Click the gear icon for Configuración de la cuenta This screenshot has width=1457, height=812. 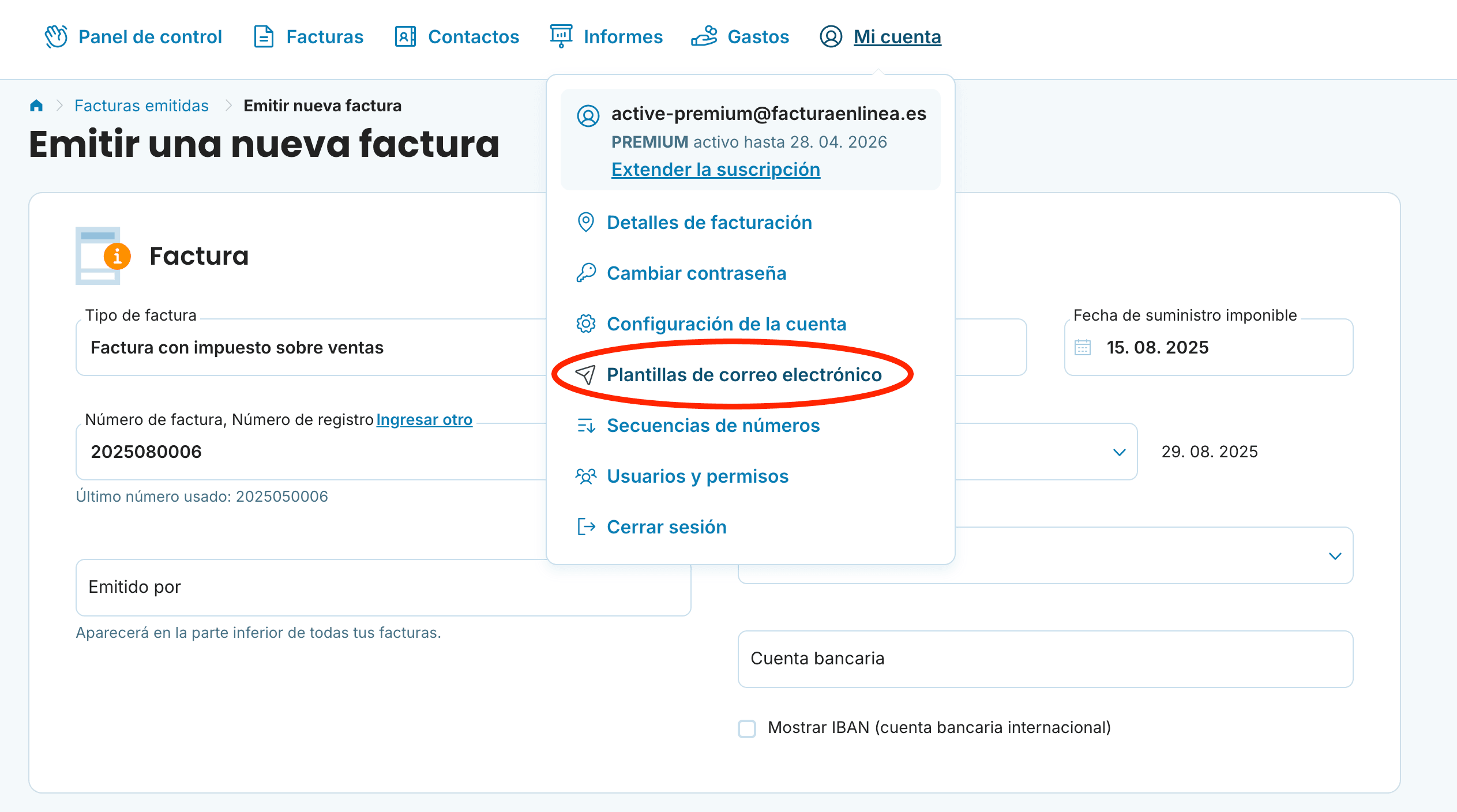585,324
